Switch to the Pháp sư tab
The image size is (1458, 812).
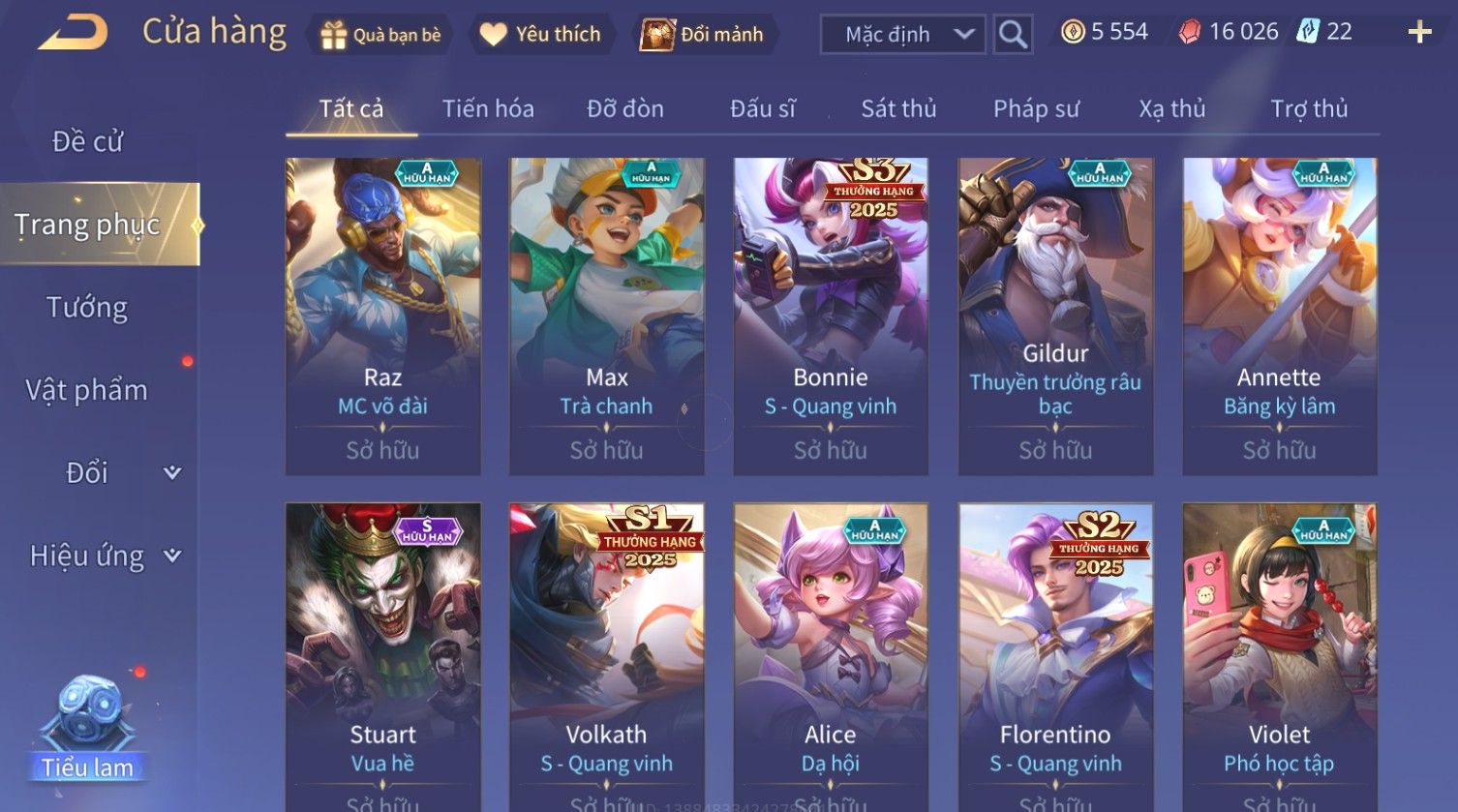[x=1036, y=108]
